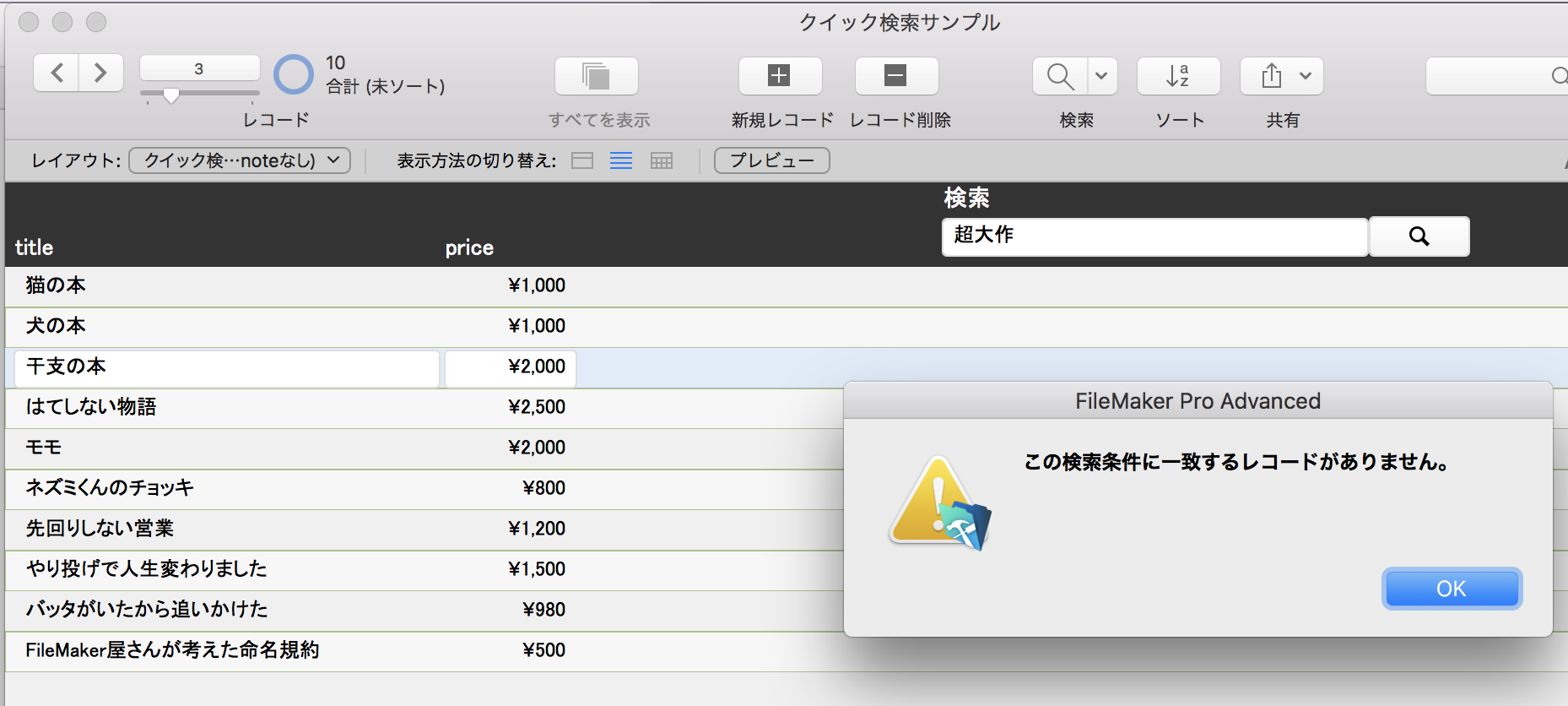Select ネズミくんのチョッキ title
This screenshot has width=1568, height=706.
(110, 488)
